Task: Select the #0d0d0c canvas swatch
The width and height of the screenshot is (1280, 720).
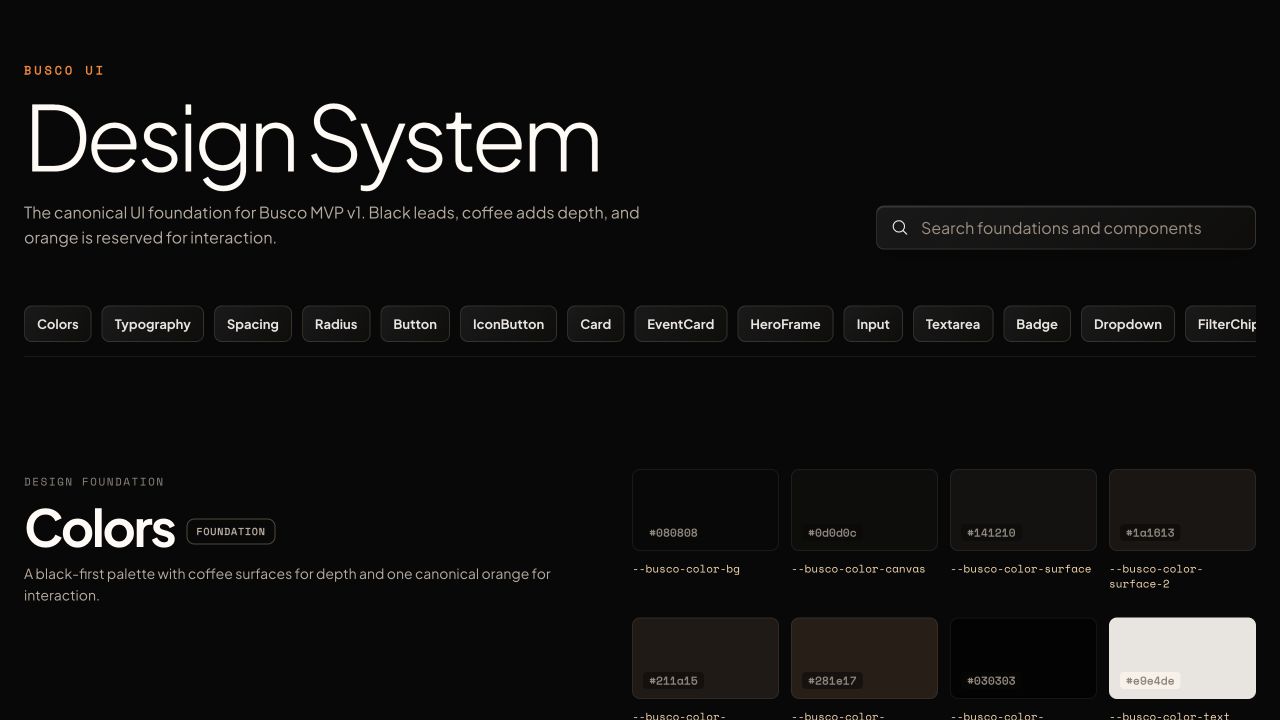Action: point(864,510)
